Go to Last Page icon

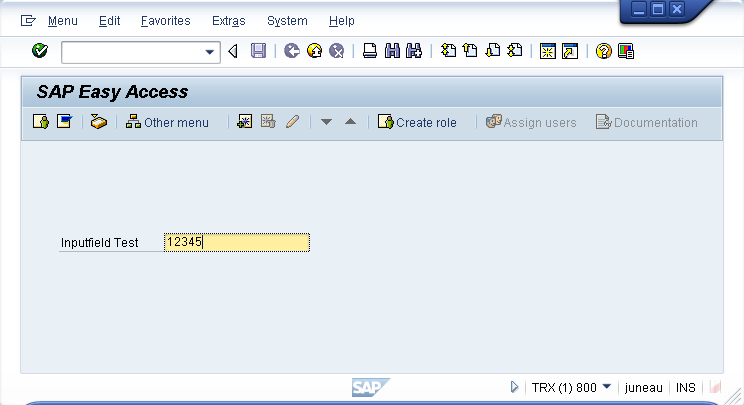[x=515, y=51]
